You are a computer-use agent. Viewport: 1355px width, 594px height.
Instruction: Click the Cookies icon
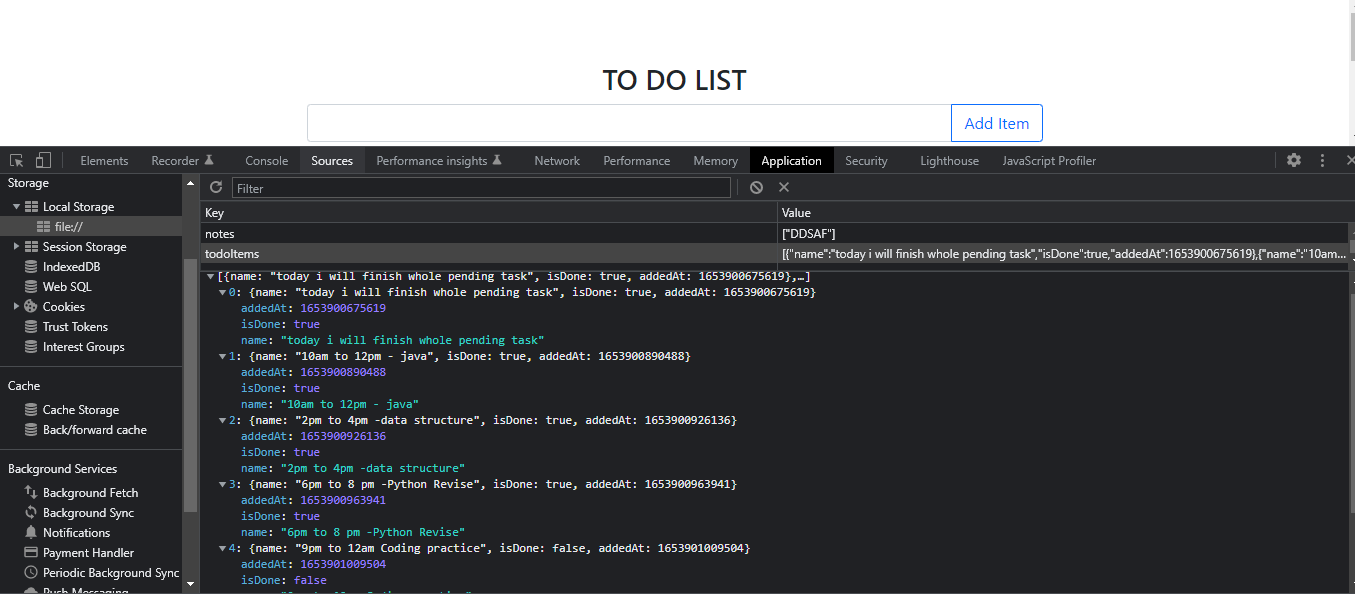coord(32,307)
